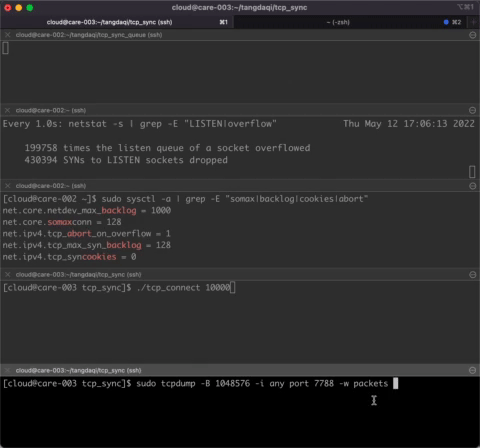The image size is (480, 448).
Task: Open menu for tcp_sync_queue pane
Action: [472, 35]
